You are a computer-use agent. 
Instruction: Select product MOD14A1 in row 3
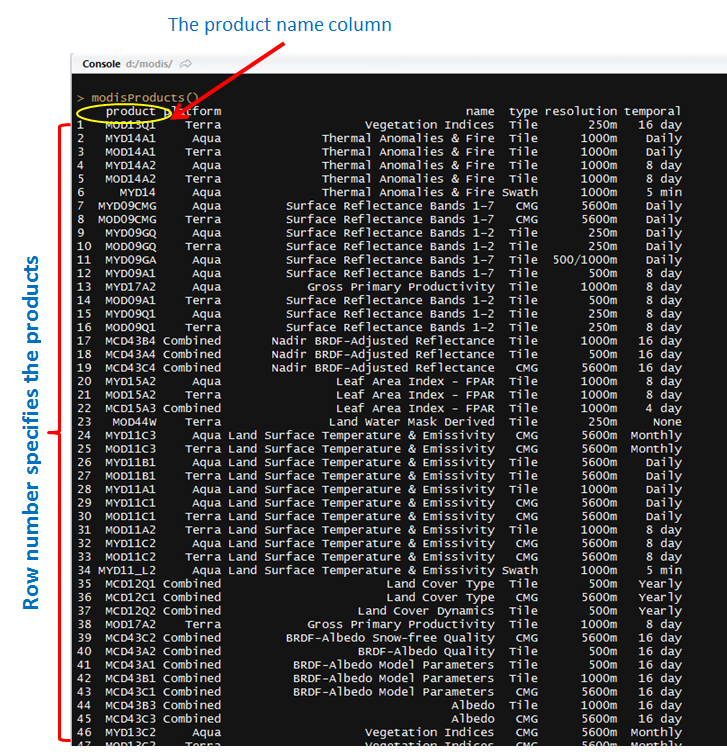(130, 152)
